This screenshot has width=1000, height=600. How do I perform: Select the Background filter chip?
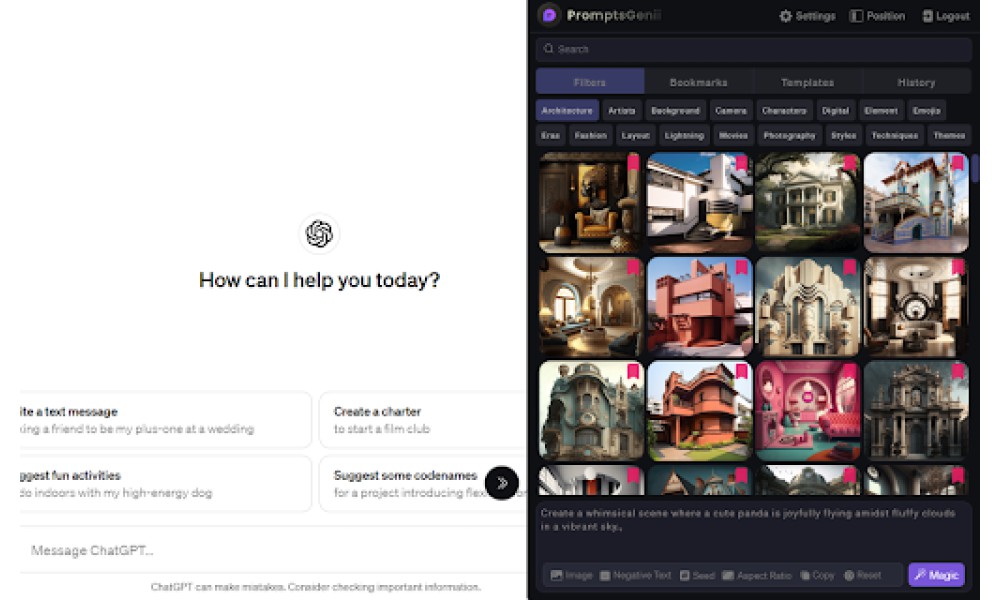pyautogui.click(x=675, y=110)
